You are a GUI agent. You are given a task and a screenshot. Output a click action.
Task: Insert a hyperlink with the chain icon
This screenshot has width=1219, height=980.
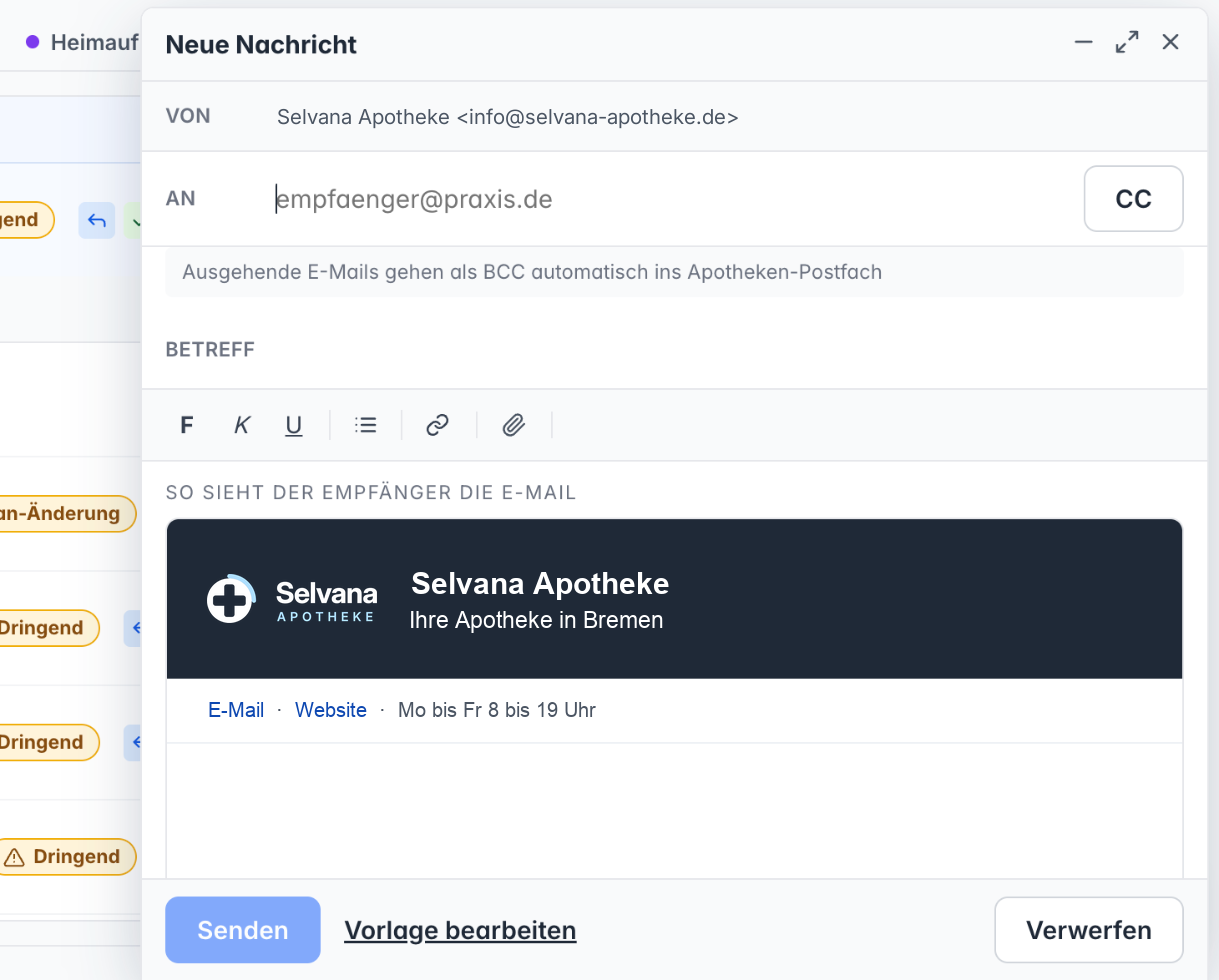click(x=437, y=425)
